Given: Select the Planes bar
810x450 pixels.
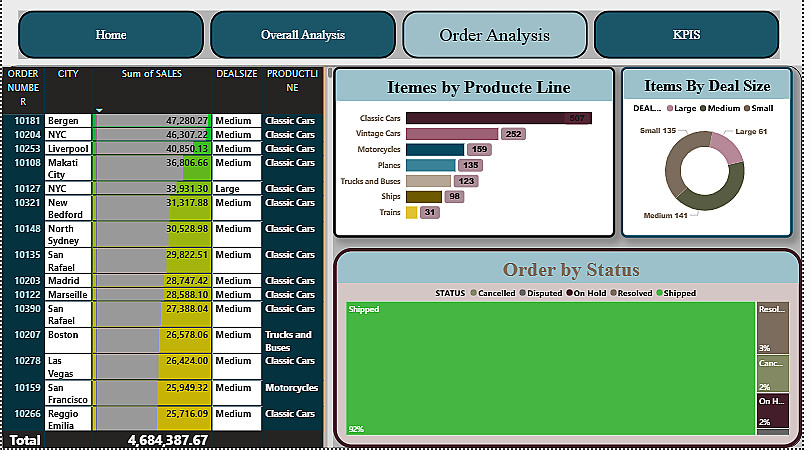Looking at the screenshot, I should click(x=430, y=165).
